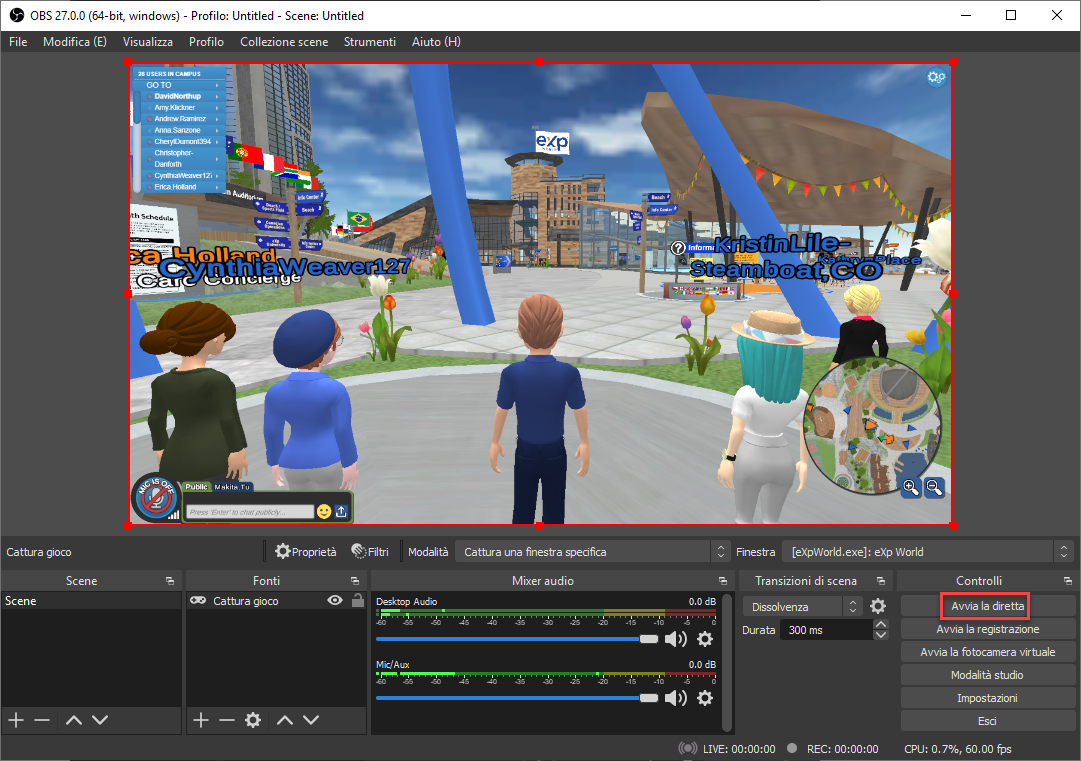
Task: Toggle visibility of the Cattura gioco source
Action: click(x=335, y=601)
